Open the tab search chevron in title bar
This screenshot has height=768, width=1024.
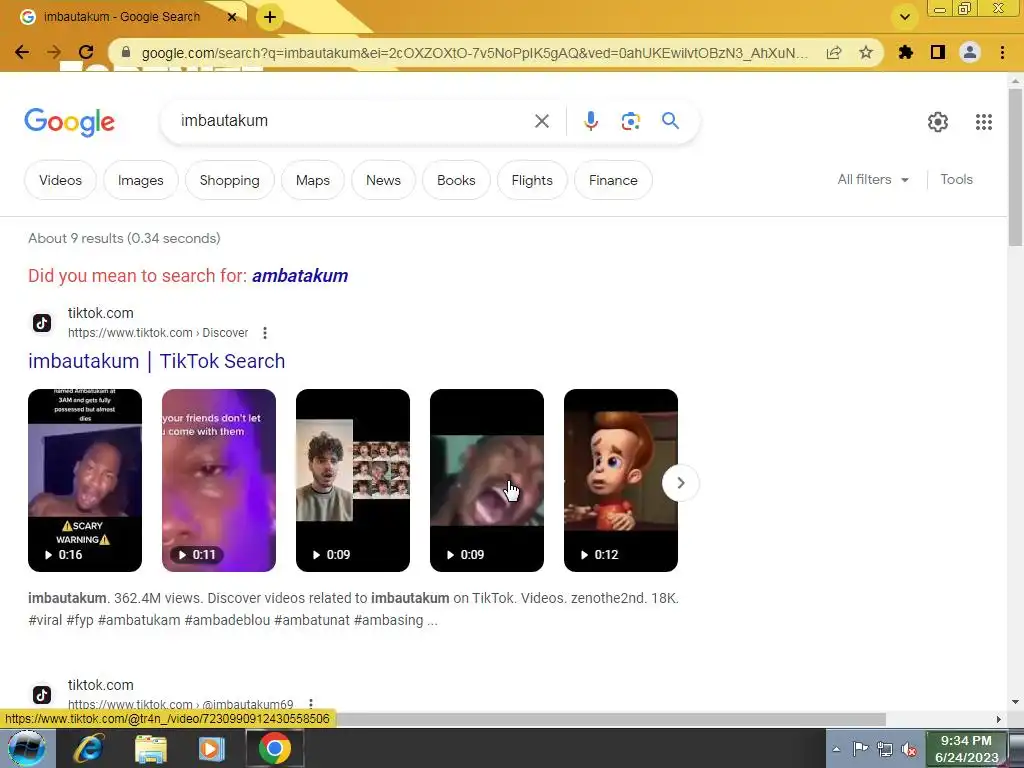(x=905, y=17)
